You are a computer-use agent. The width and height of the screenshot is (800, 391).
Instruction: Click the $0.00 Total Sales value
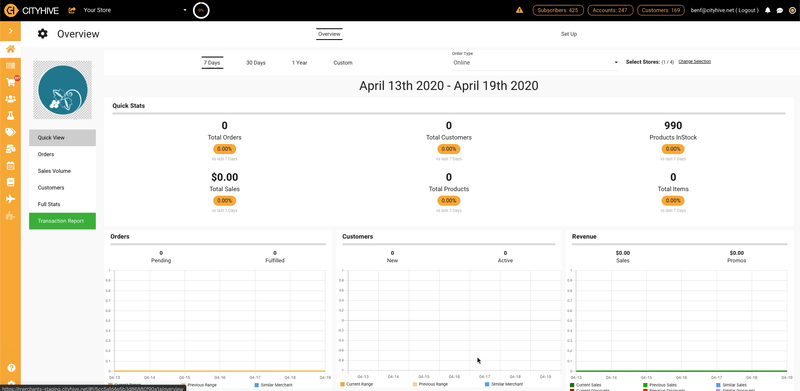(x=224, y=178)
